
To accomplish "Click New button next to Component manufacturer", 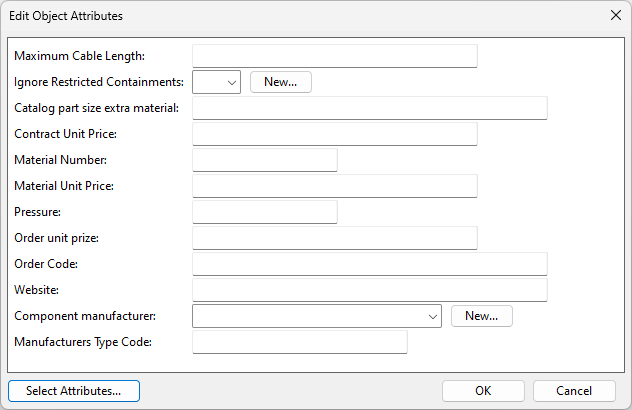I will [x=482, y=316].
